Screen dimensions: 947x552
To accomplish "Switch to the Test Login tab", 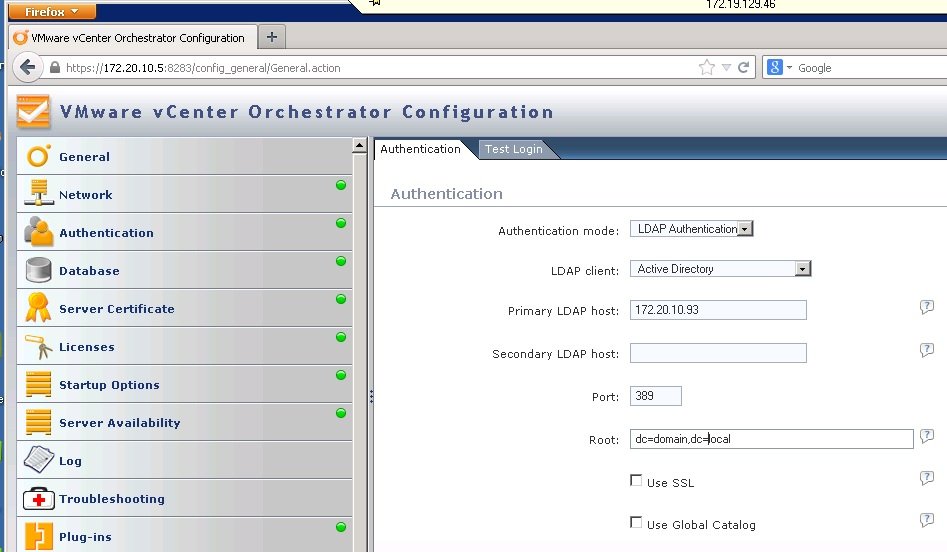I will [x=513, y=149].
